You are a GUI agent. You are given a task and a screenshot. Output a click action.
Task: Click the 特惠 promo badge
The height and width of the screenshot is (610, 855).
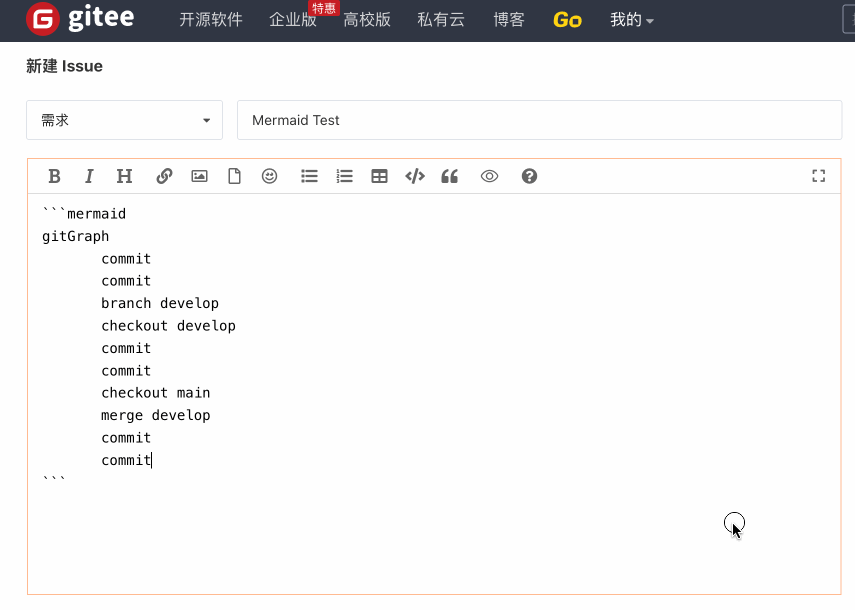point(324,8)
